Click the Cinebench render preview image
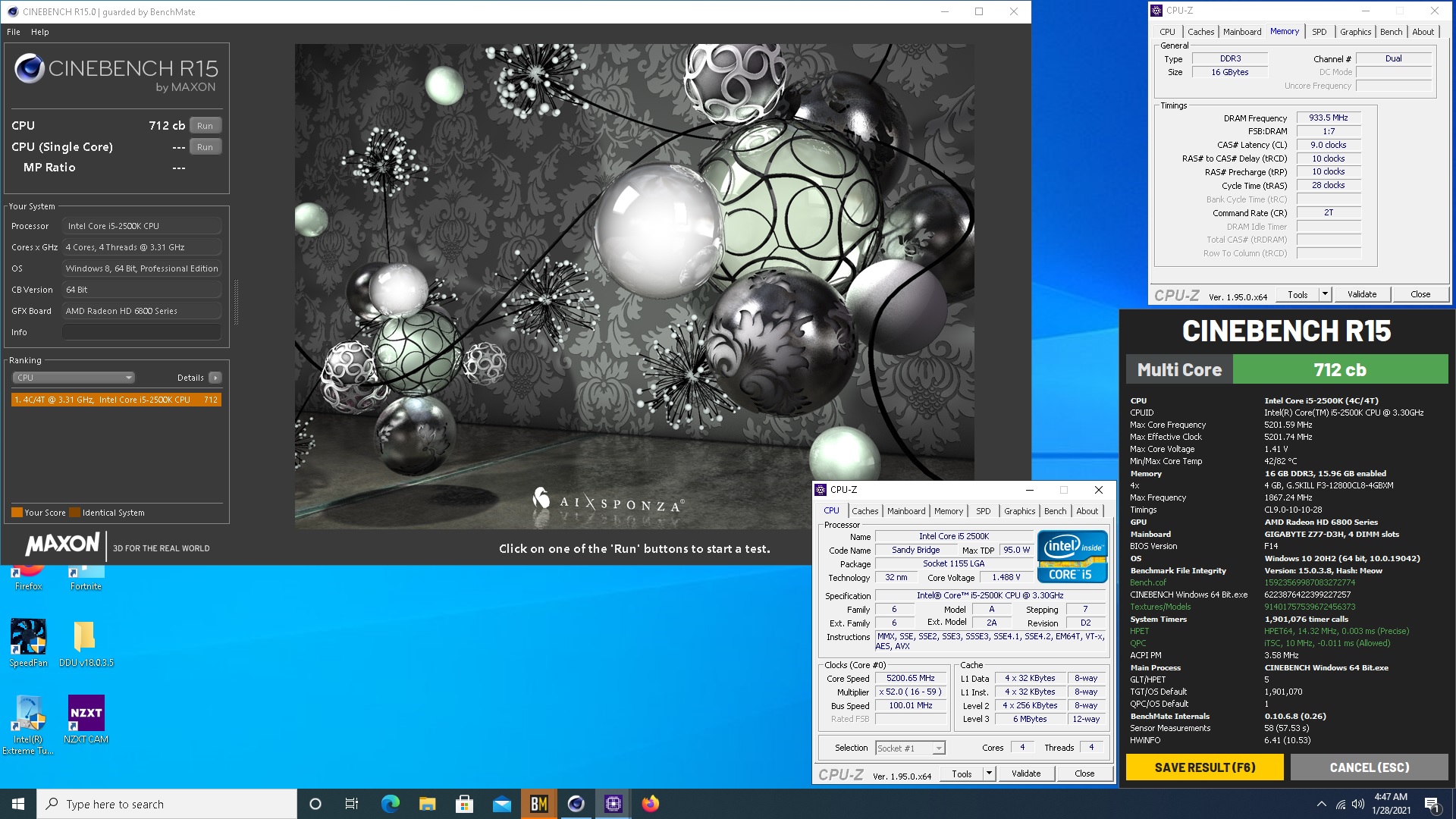 (x=635, y=286)
